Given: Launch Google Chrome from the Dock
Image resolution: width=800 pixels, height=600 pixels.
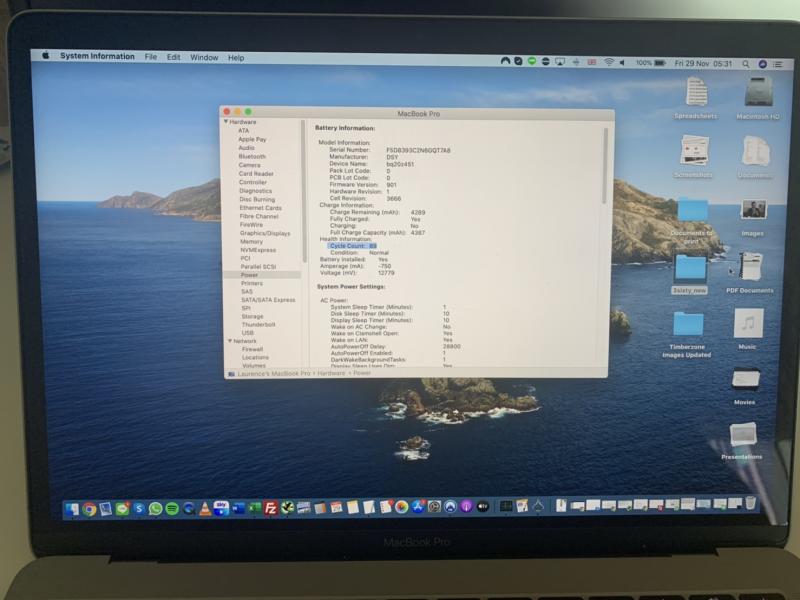Looking at the screenshot, I should click(89, 508).
